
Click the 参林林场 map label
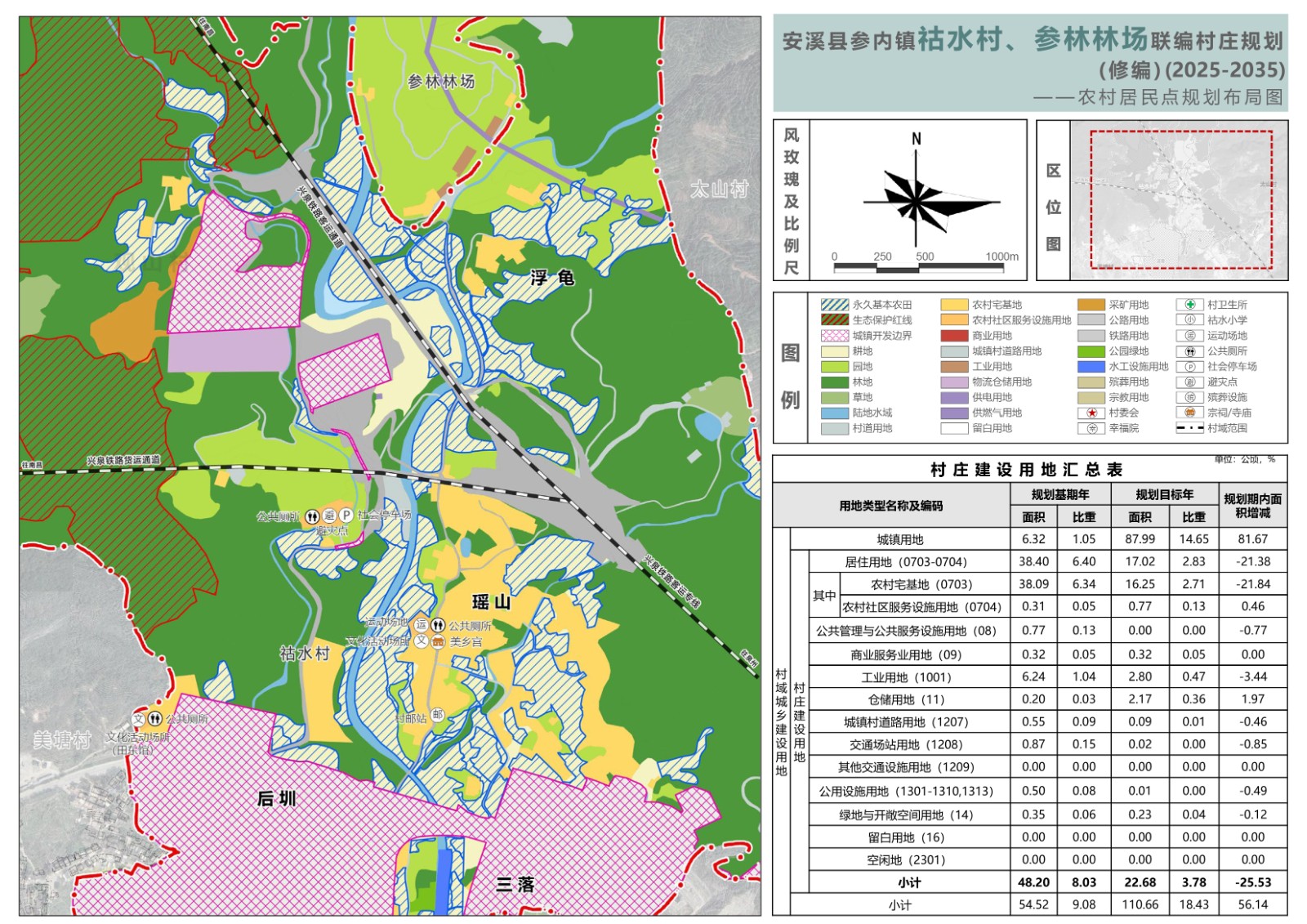coord(441,82)
